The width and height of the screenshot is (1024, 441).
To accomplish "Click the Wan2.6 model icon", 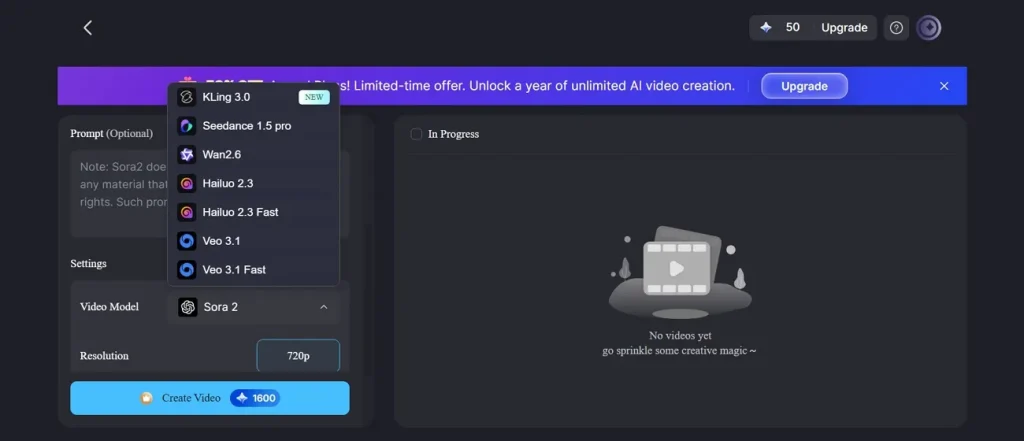I will [187, 155].
